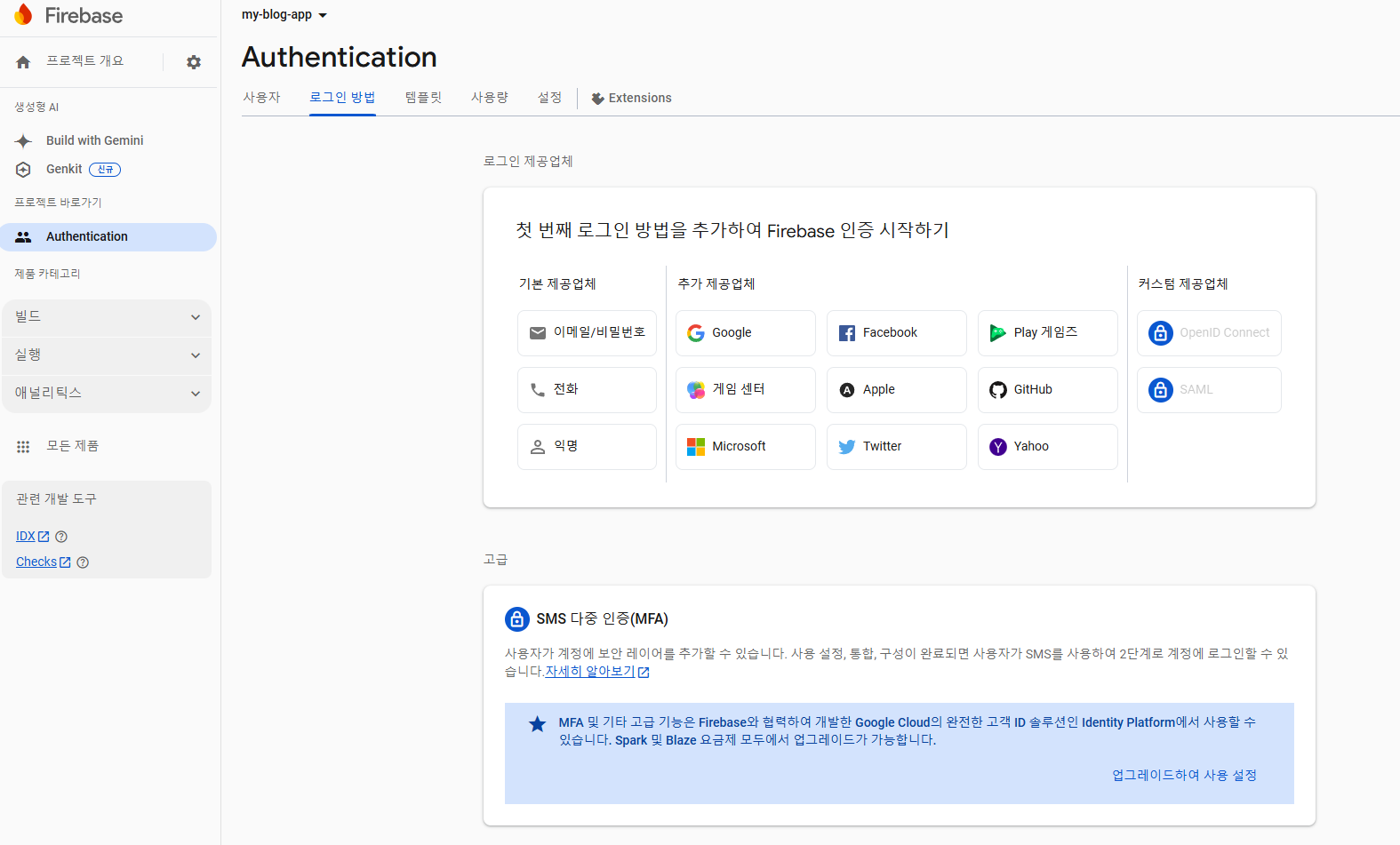Click the Genkit 신규 badge
The width and height of the screenshot is (1400, 845).
(x=105, y=170)
